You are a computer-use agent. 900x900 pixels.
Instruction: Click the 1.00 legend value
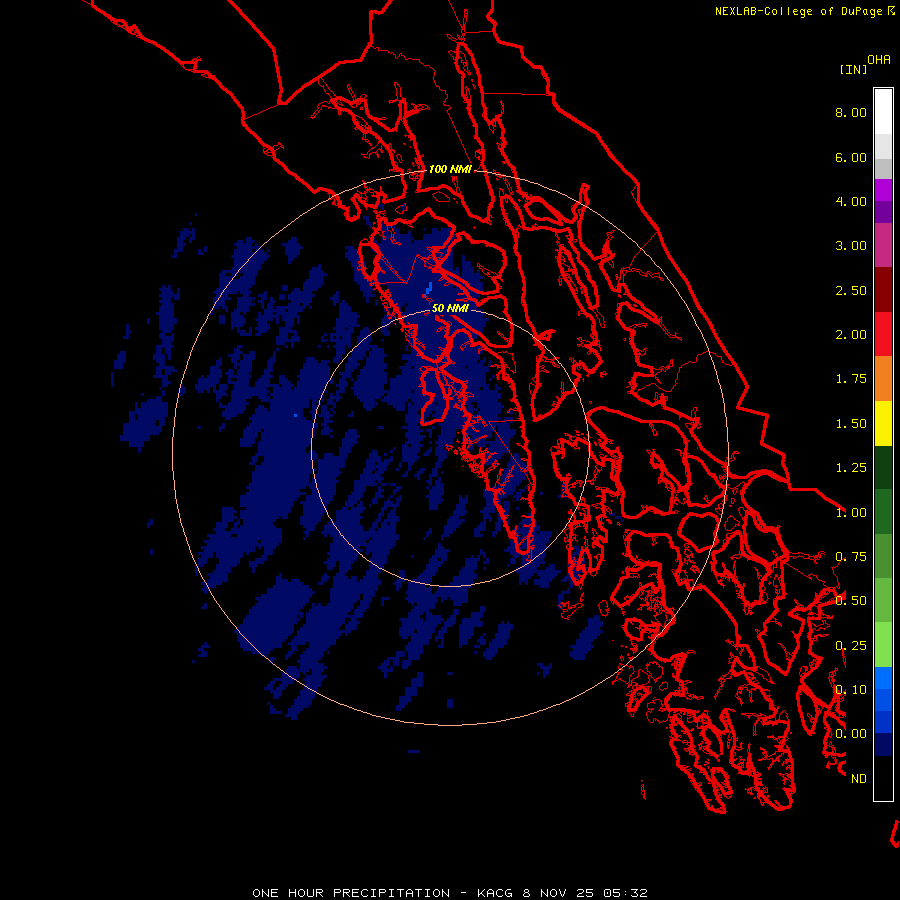pos(851,513)
